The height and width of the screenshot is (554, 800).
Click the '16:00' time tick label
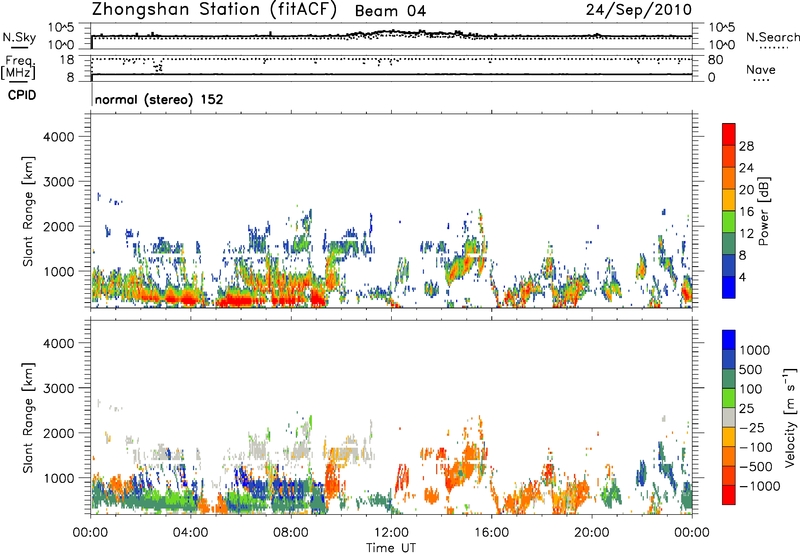point(491,533)
